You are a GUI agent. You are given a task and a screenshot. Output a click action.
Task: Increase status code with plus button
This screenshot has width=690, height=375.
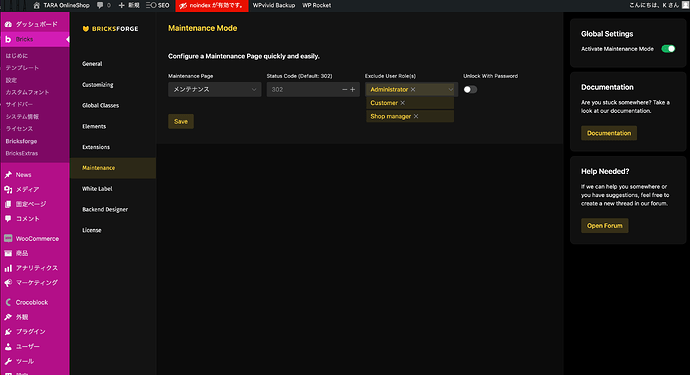point(352,89)
